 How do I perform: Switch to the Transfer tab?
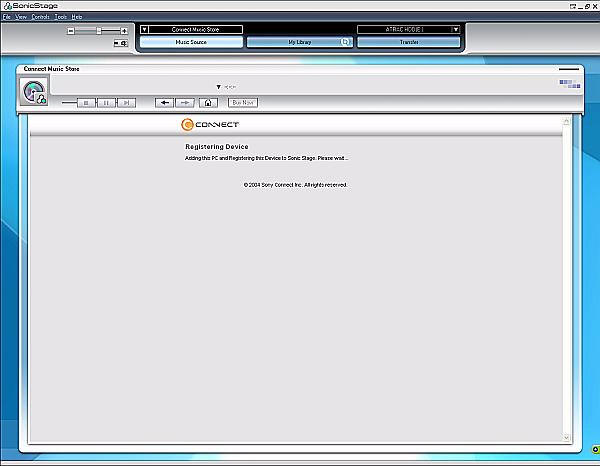[408, 43]
